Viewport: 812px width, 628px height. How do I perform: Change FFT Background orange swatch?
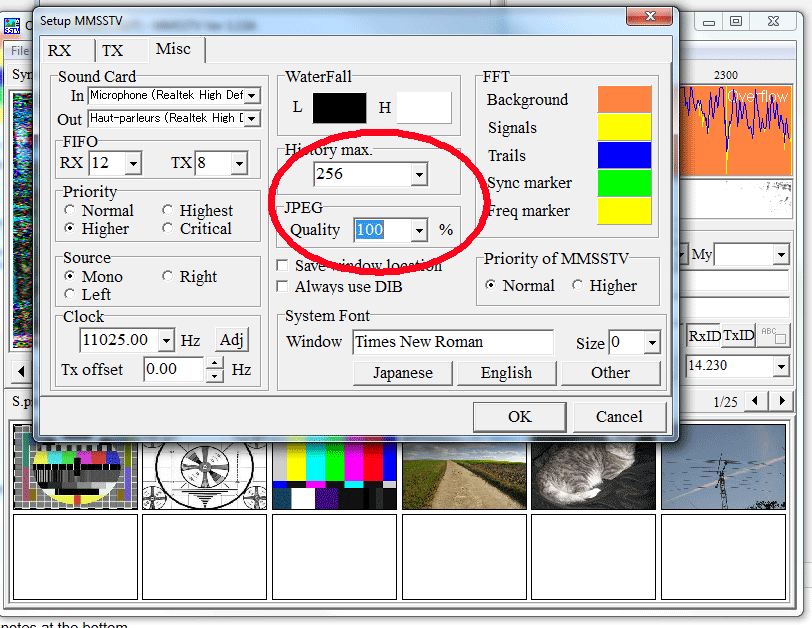[x=624, y=99]
